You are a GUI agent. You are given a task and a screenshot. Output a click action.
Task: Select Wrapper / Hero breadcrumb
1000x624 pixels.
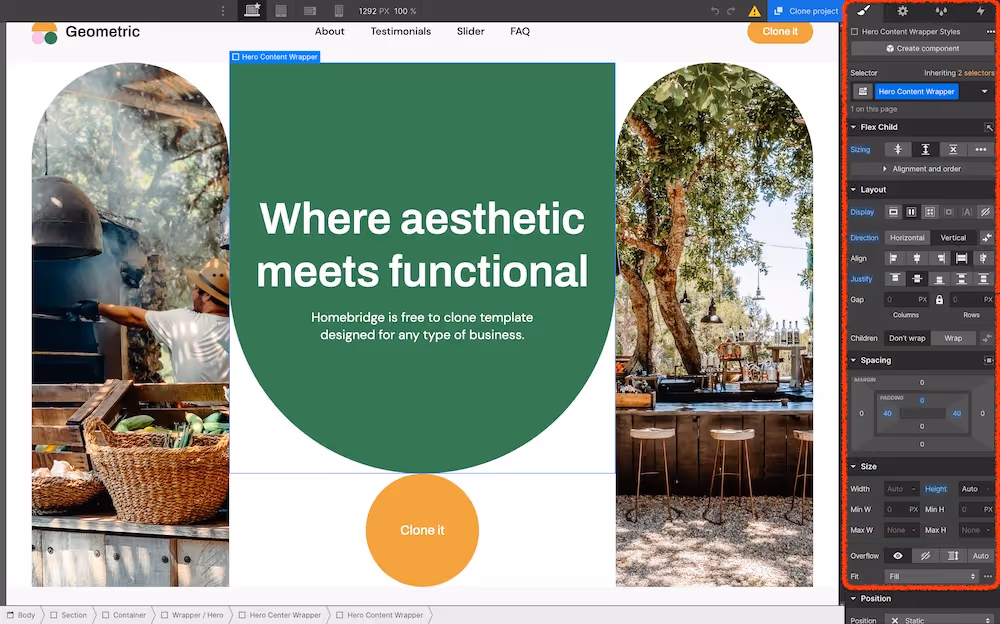[x=192, y=615]
